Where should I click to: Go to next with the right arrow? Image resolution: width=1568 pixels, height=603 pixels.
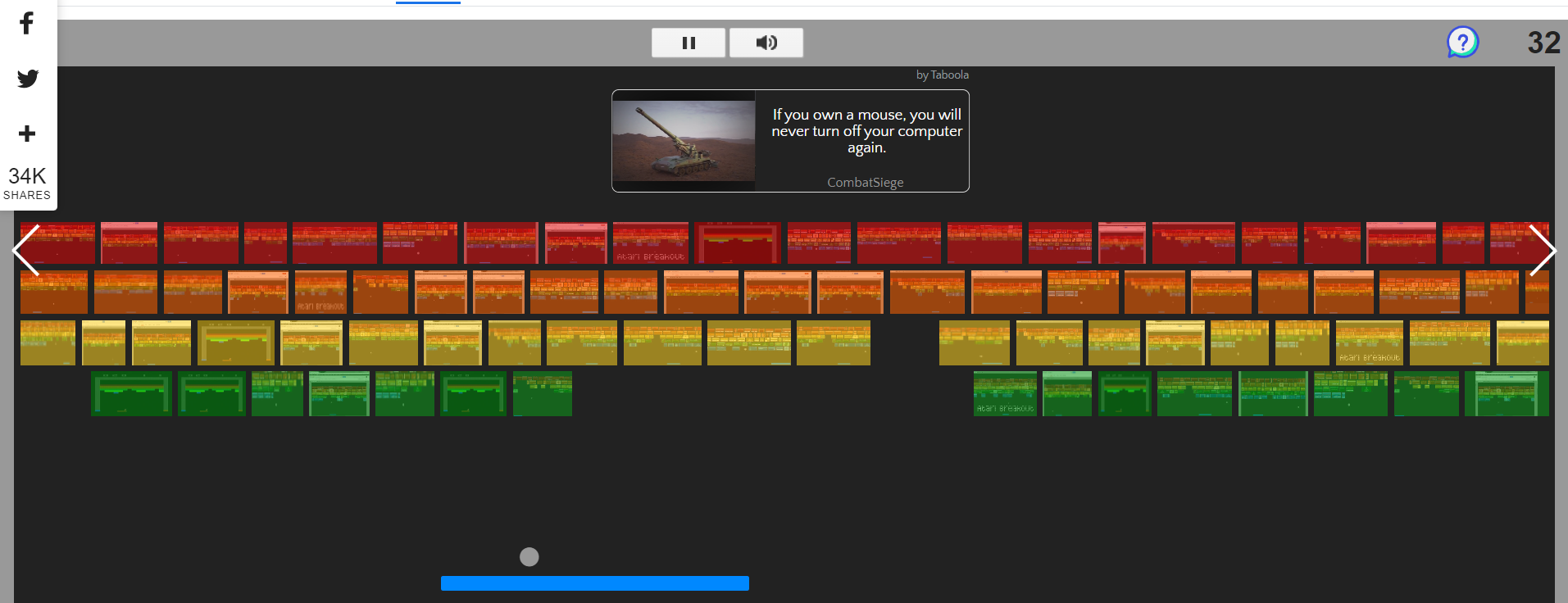[x=1542, y=250]
